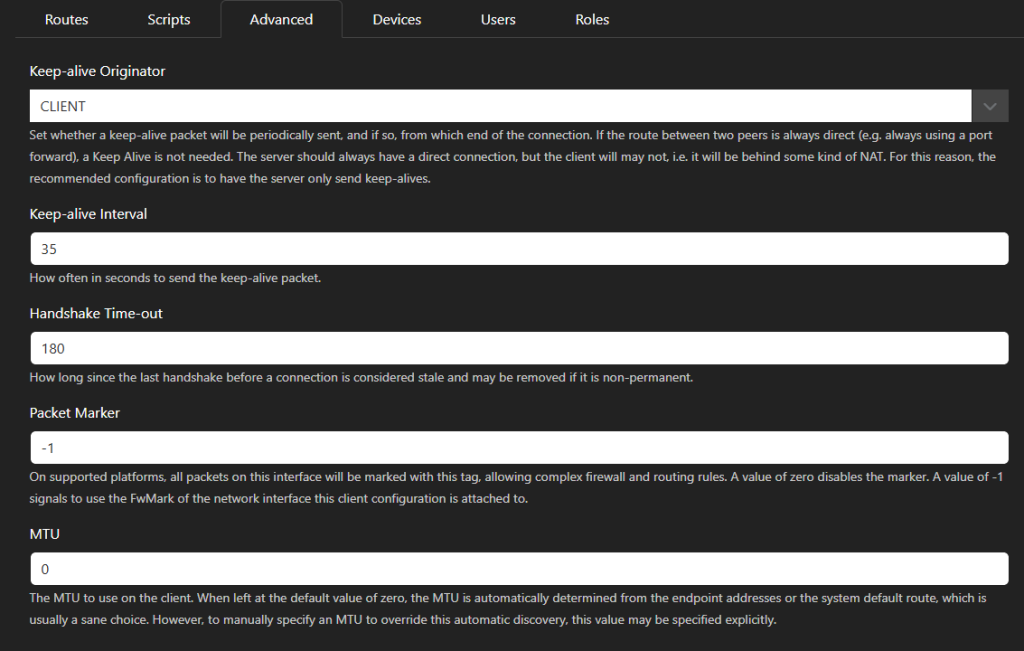Focus the Keep-alive Interval field
Screen dimensions: 1024x651
[x=519, y=249]
